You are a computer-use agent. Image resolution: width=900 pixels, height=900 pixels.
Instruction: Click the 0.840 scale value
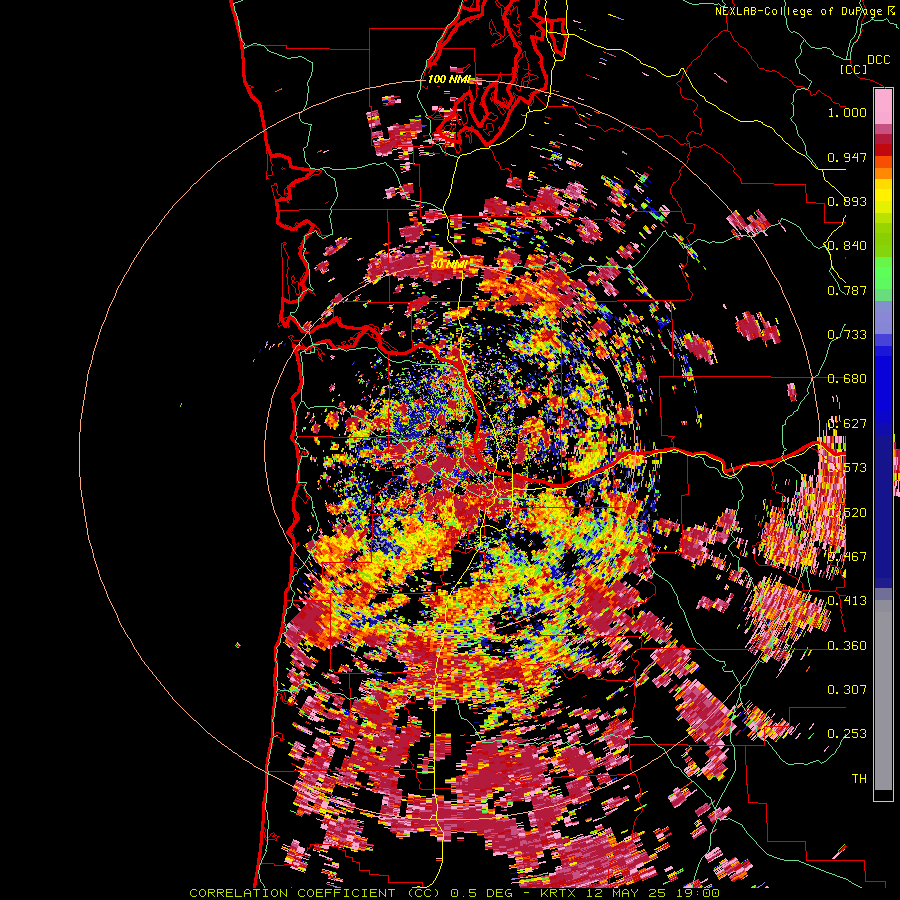click(x=847, y=246)
